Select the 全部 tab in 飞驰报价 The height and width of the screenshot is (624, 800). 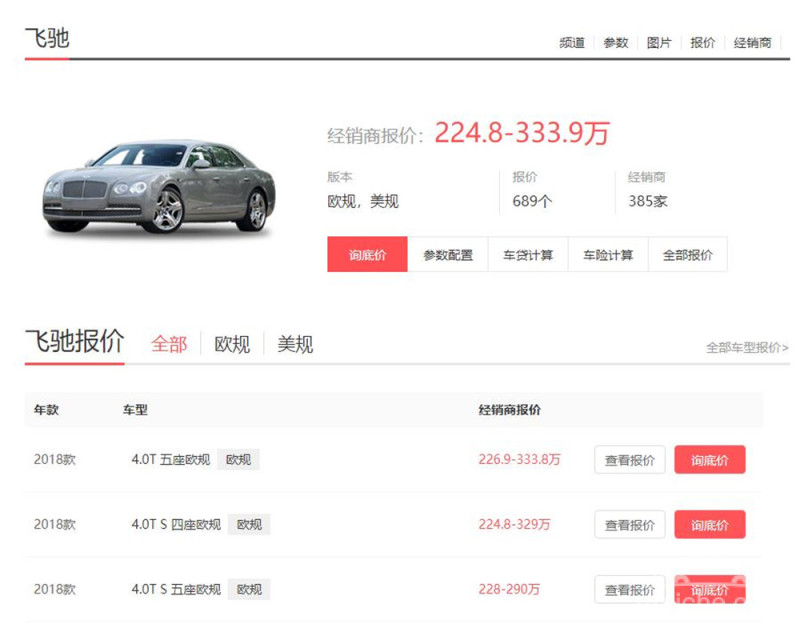[169, 344]
